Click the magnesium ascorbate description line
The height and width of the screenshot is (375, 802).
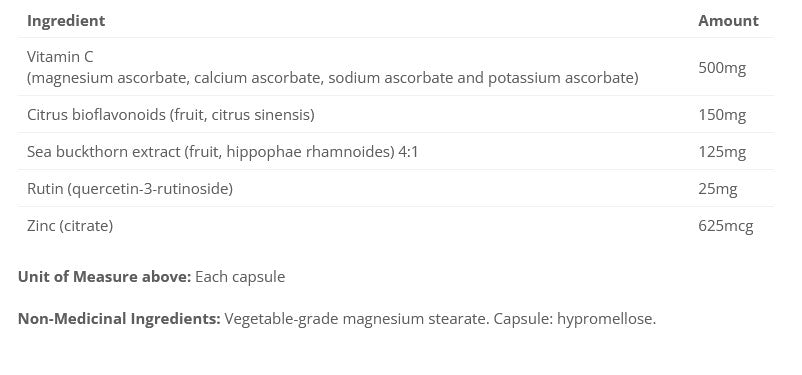[x=333, y=78]
